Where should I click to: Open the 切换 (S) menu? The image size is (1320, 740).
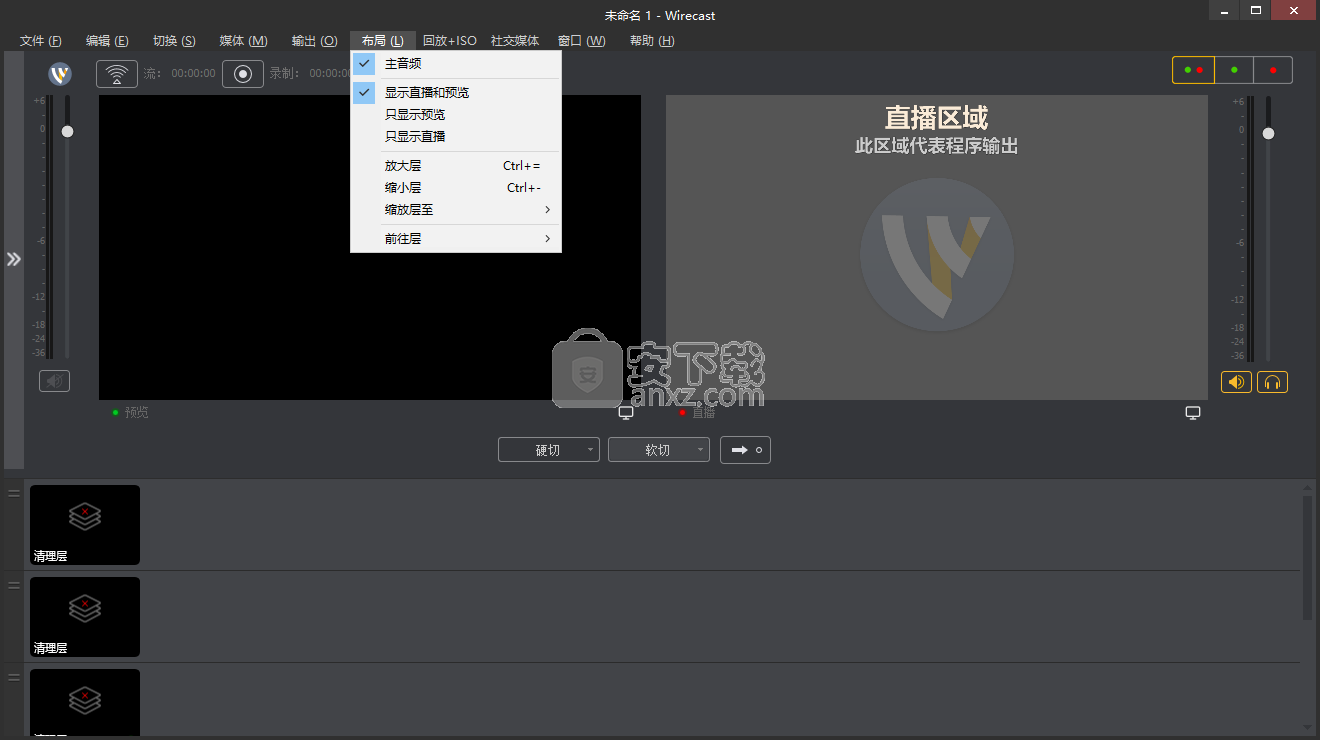(174, 41)
